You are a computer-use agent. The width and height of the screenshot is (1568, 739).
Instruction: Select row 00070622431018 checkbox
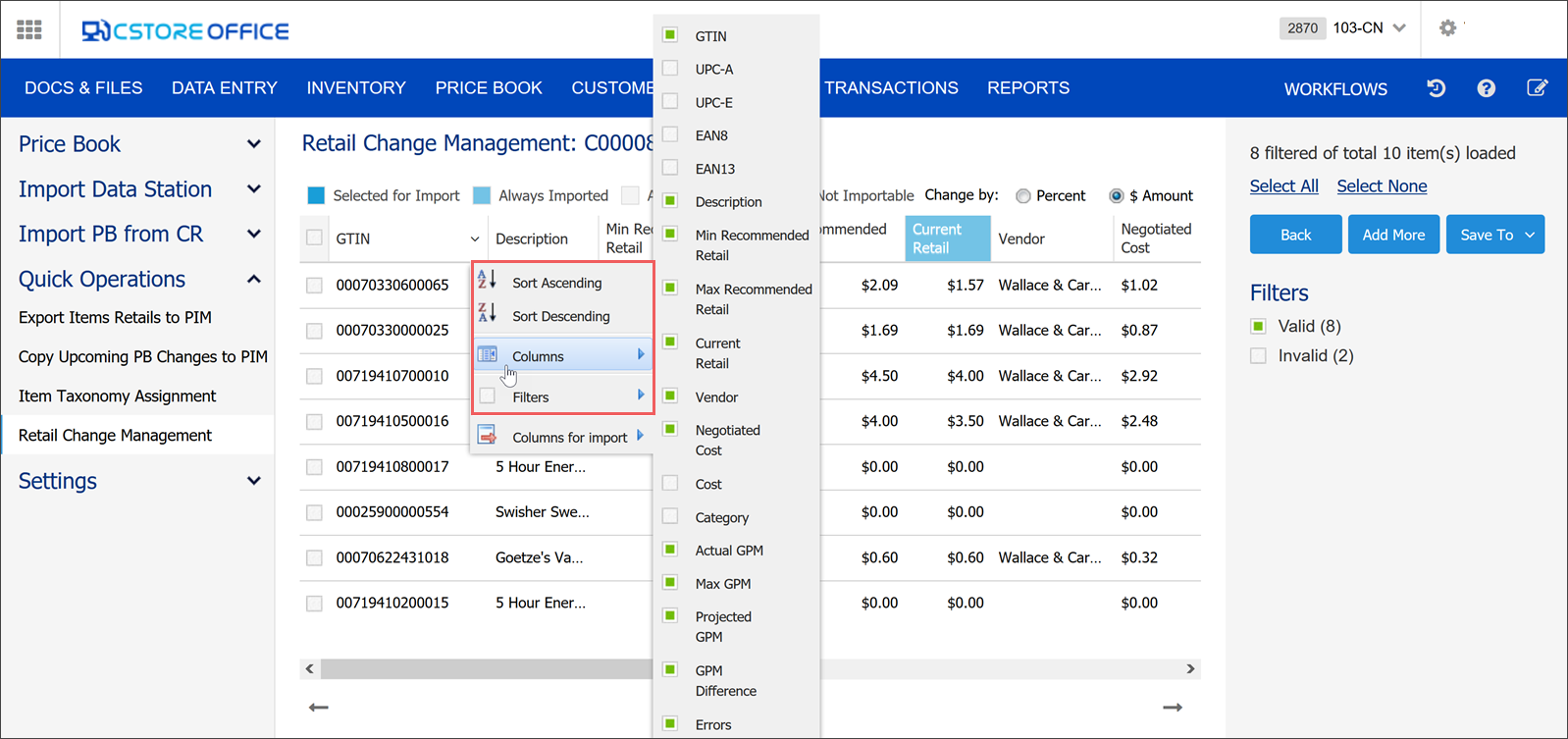[x=314, y=558]
